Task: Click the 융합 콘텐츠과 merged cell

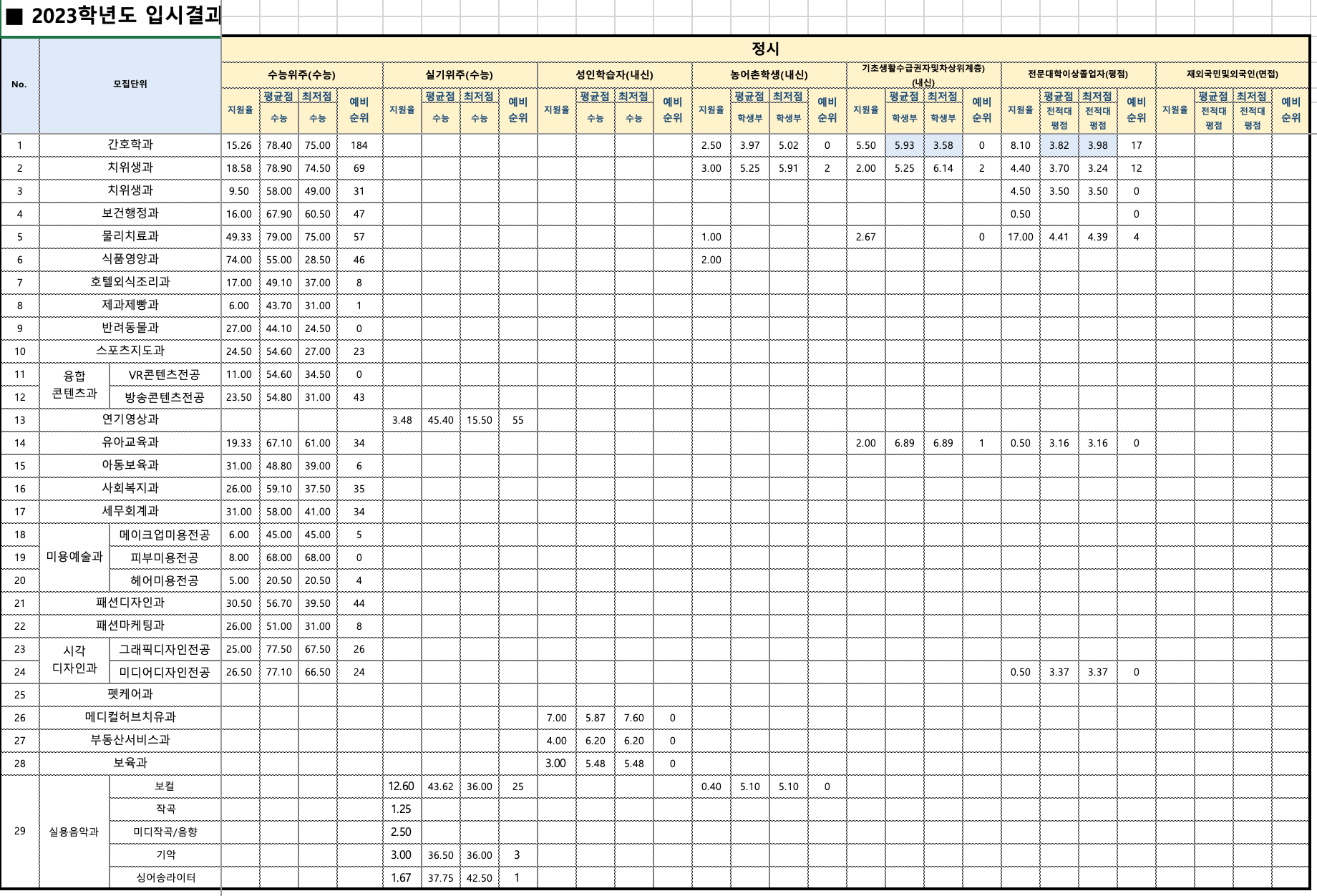Action: tap(74, 385)
